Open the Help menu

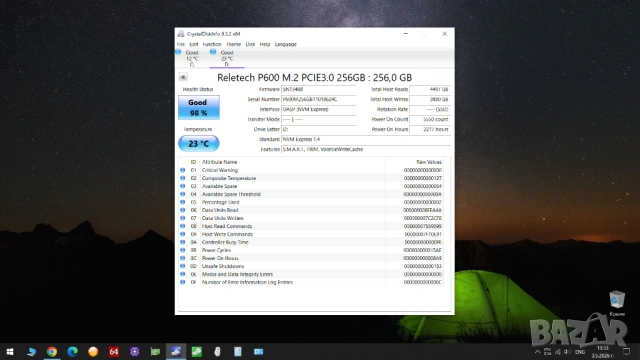pyautogui.click(x=265, y=44)
